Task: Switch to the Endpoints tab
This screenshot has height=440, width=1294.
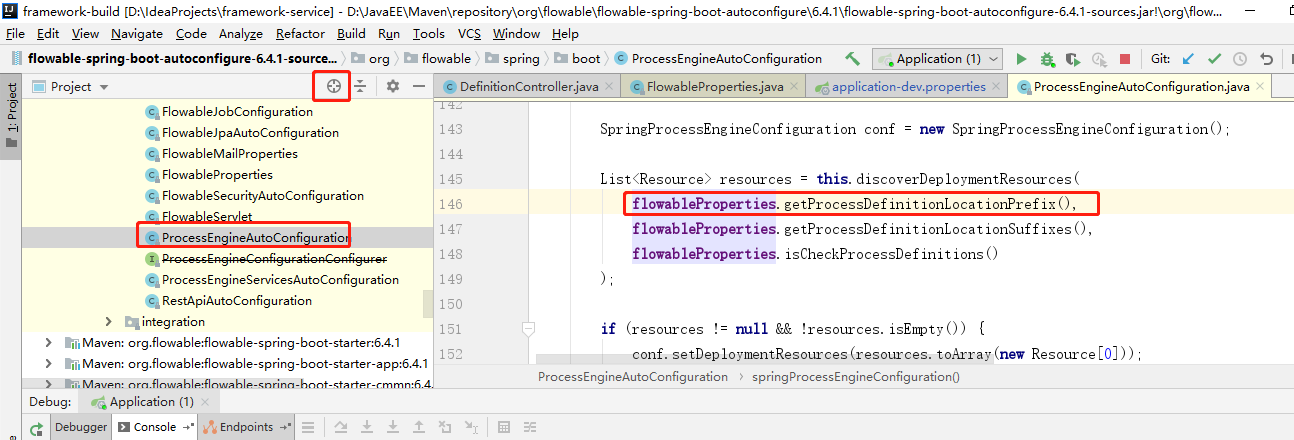Action: pyautogui.click(x=247, y=427)
